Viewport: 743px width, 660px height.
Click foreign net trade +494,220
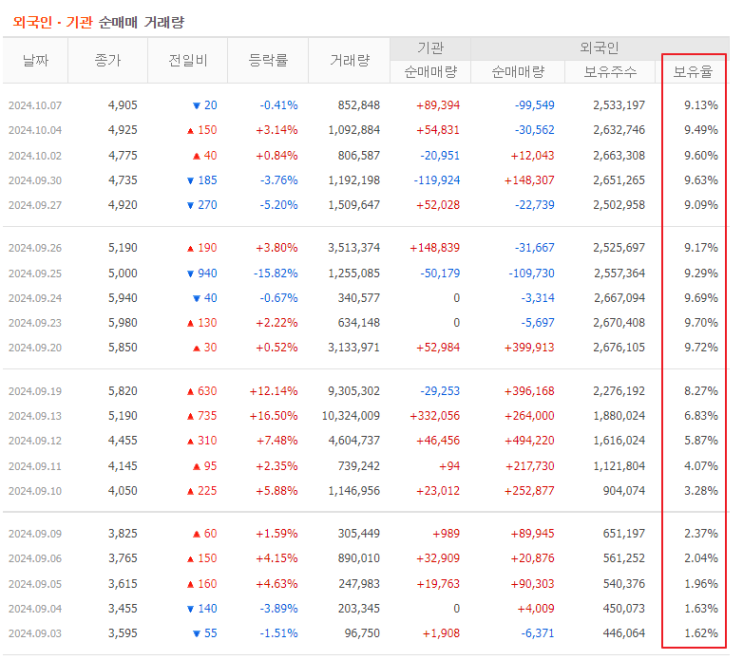[529, 440]
